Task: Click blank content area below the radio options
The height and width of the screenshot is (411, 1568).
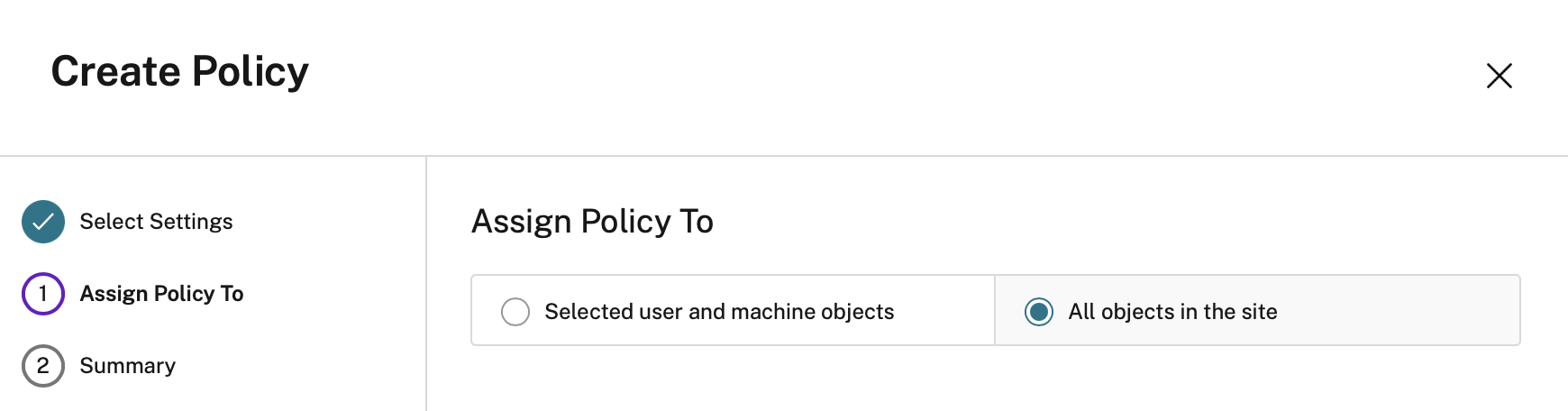Action: pyautogui.click(x=991, y=383)
